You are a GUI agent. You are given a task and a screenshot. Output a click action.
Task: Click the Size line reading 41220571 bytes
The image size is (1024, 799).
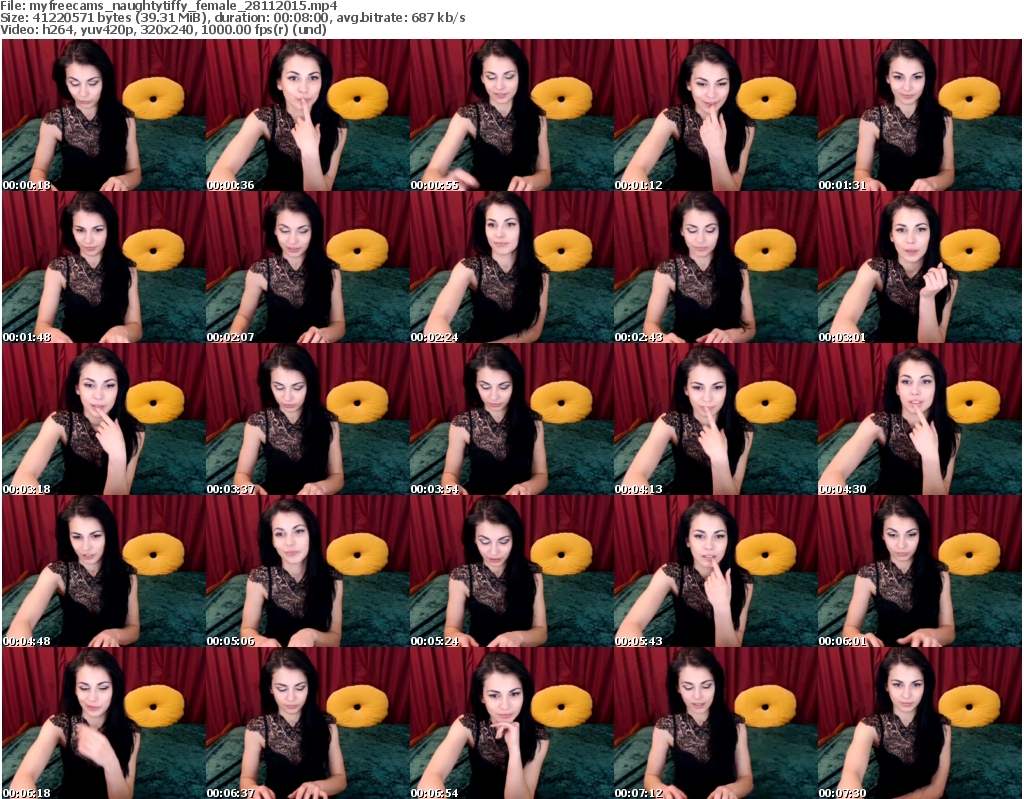[232, 18]
